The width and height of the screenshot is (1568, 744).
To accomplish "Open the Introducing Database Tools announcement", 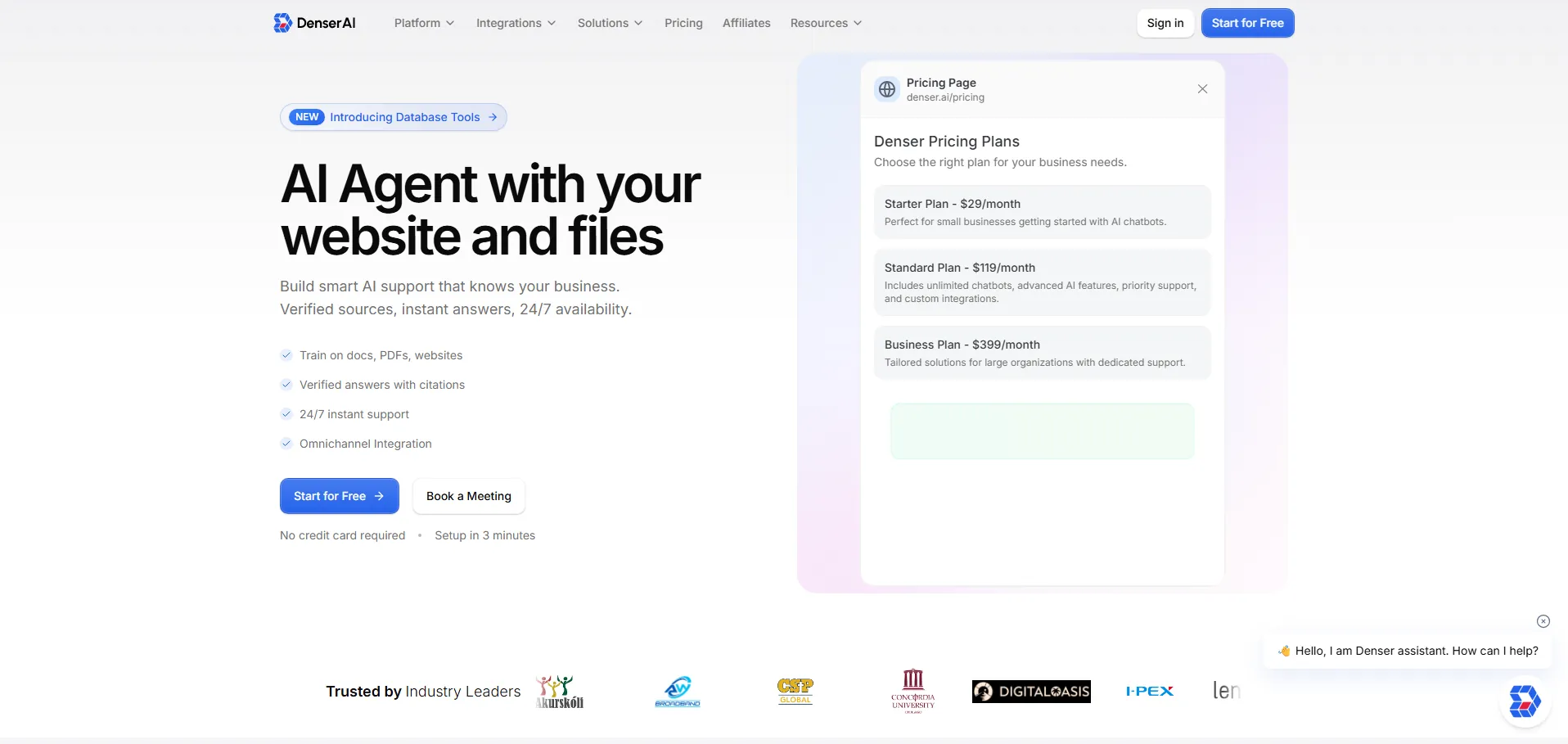I will (394, 117).
